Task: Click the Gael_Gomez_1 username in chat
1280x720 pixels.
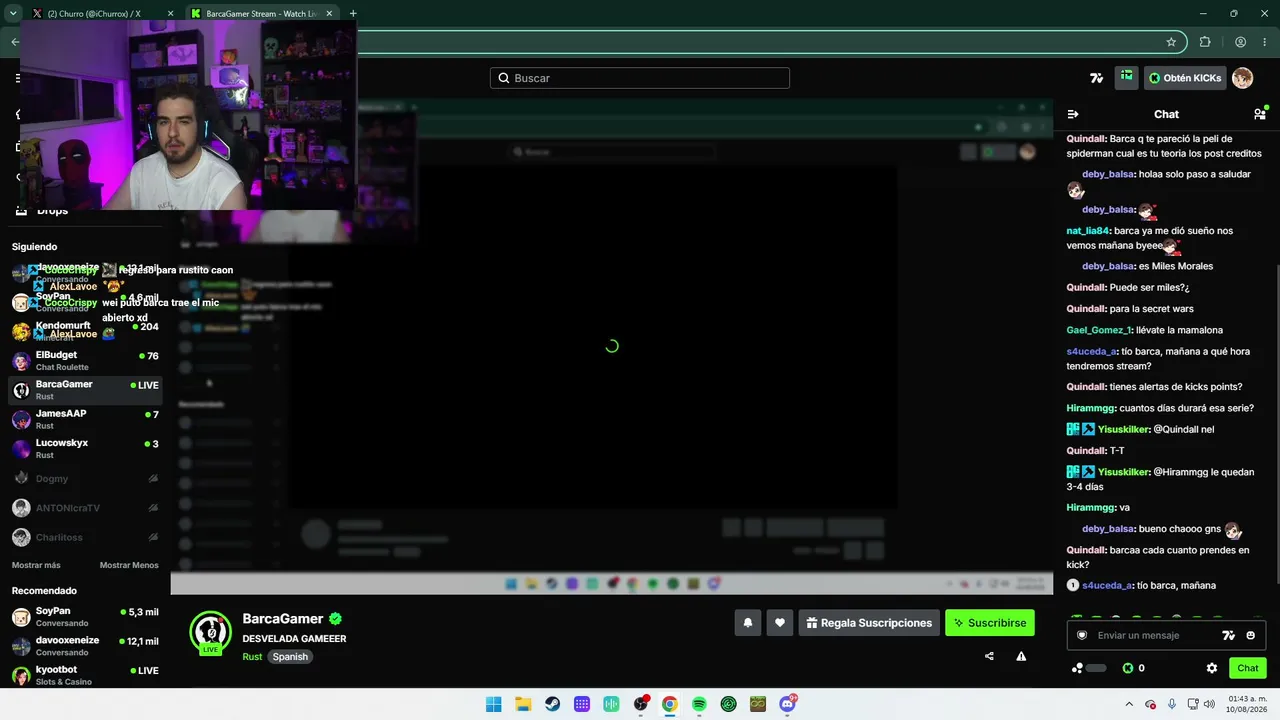Action: [1099, 330]
